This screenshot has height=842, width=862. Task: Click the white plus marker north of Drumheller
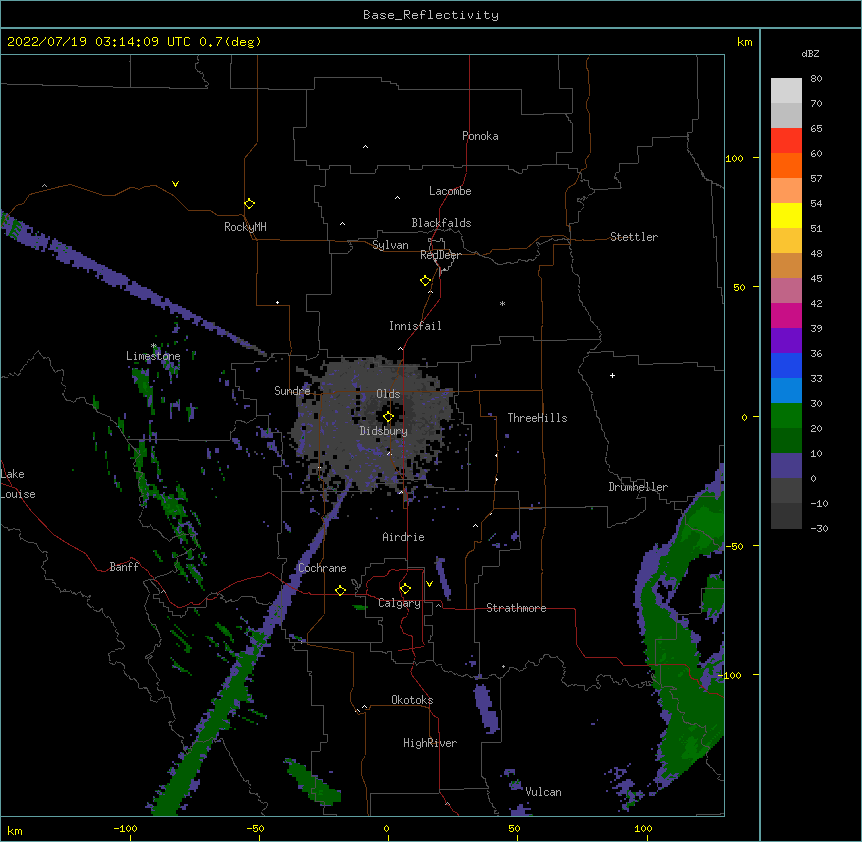612,375
